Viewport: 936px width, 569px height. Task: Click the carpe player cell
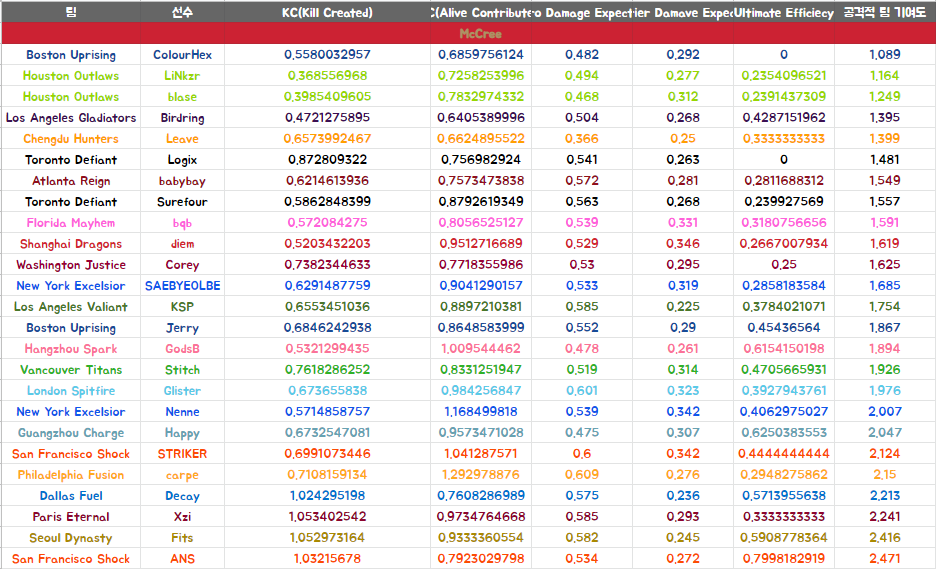182,475
